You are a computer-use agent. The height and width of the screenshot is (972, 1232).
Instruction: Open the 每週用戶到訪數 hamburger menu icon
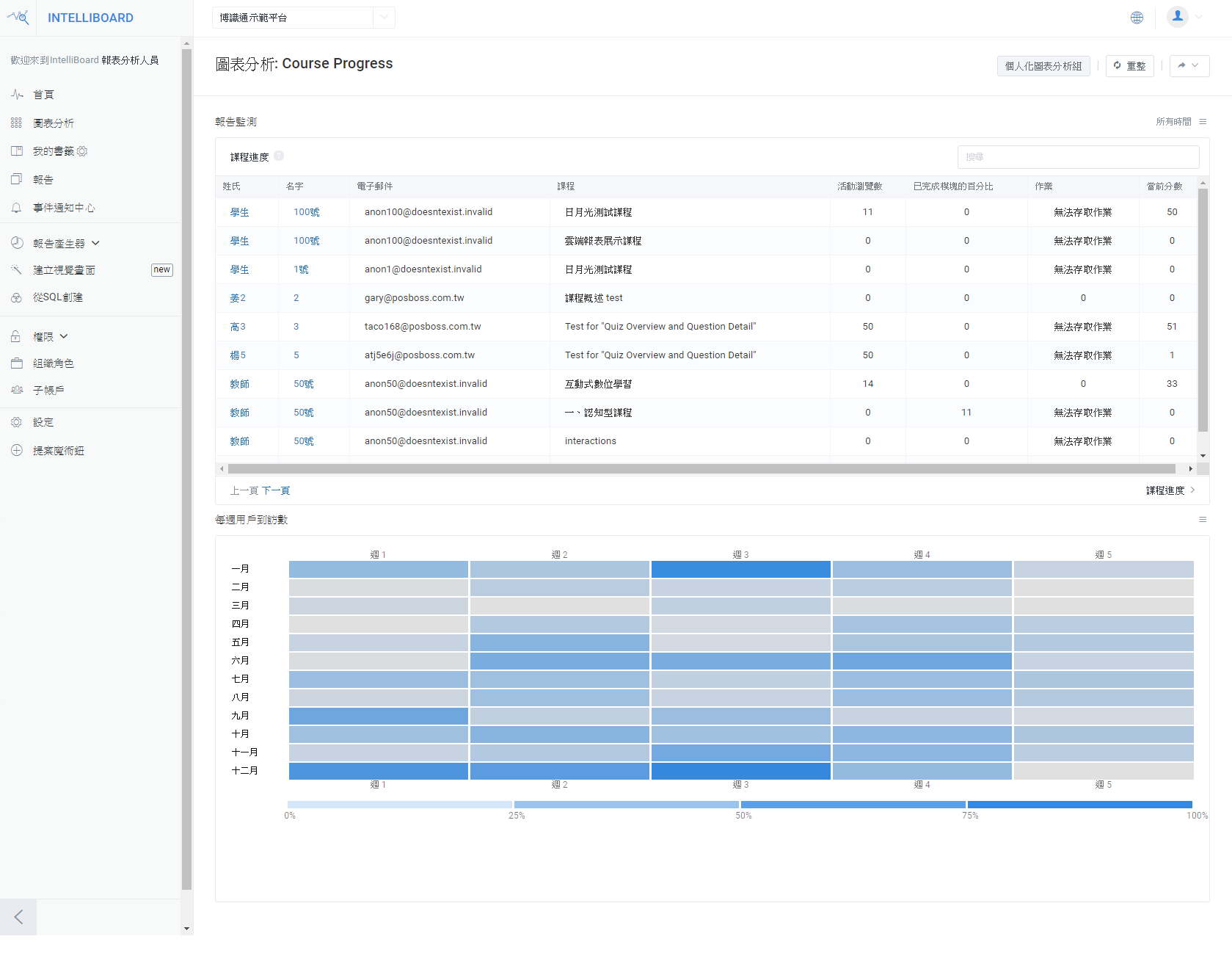[1203, 520]
